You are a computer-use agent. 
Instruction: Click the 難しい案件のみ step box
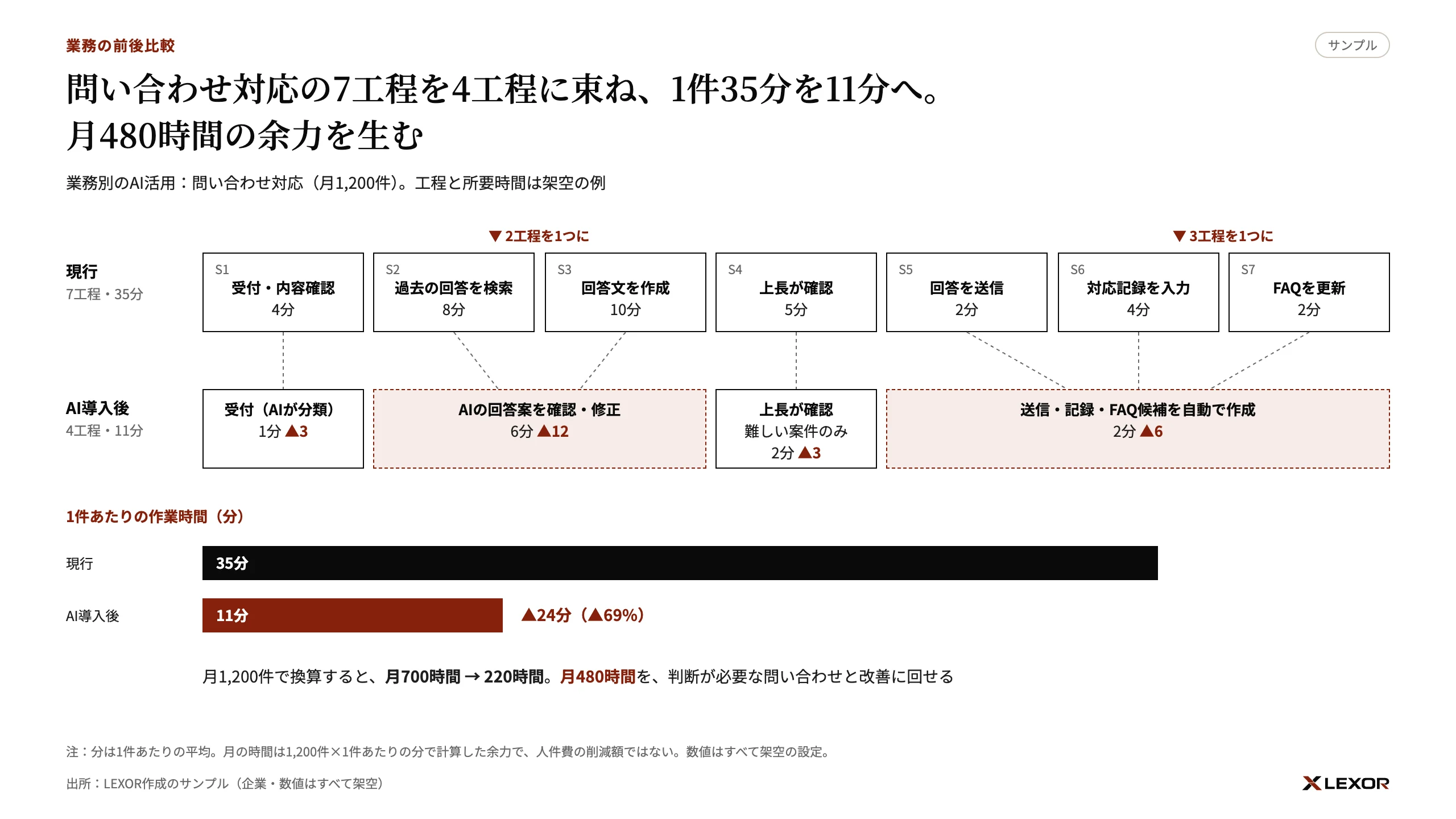point(796,429)
